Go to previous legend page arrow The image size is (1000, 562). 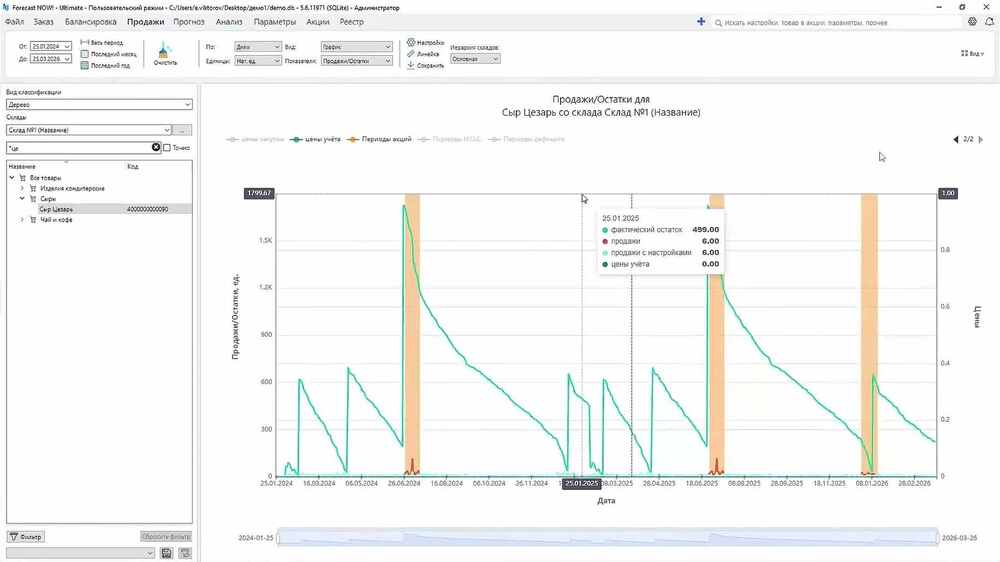pyautogui.click(x=955, y=139)
